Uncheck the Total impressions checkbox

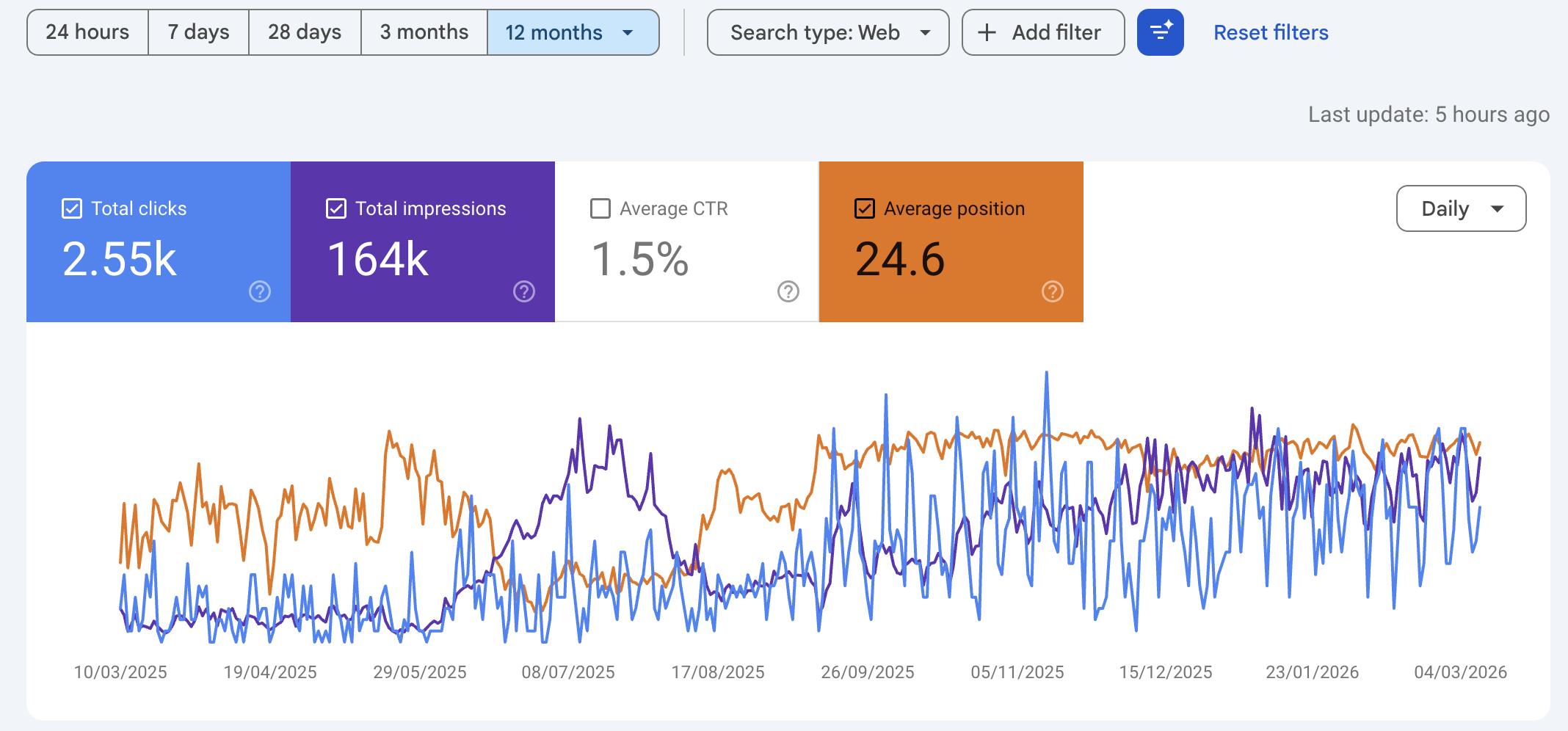coord(336,208)
